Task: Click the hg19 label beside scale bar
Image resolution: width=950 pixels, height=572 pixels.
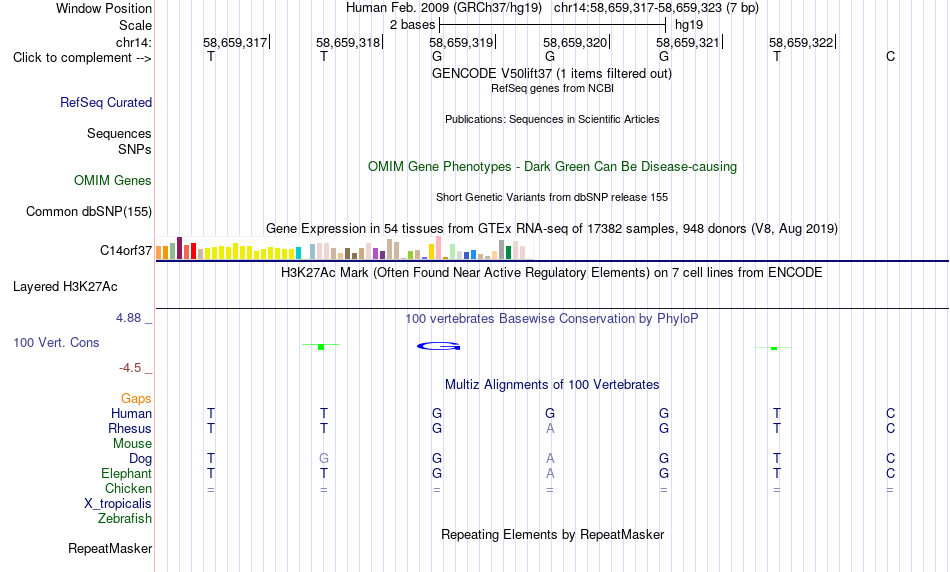Action: [x=689, y=25]
